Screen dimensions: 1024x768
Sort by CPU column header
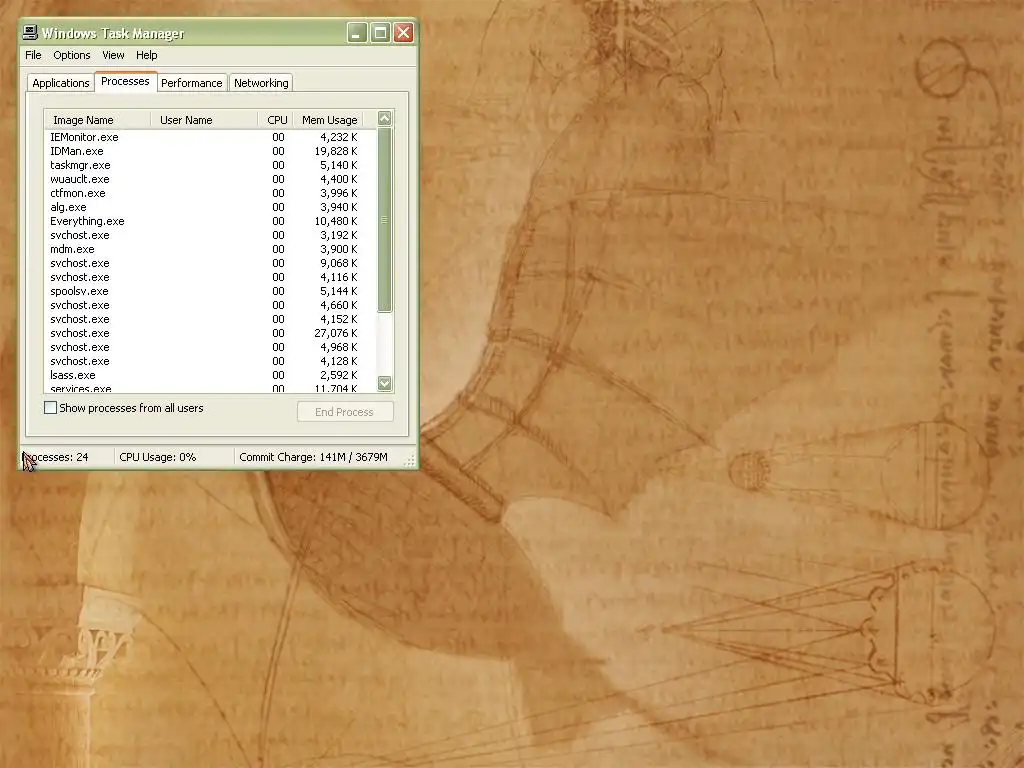click(276, 120)
